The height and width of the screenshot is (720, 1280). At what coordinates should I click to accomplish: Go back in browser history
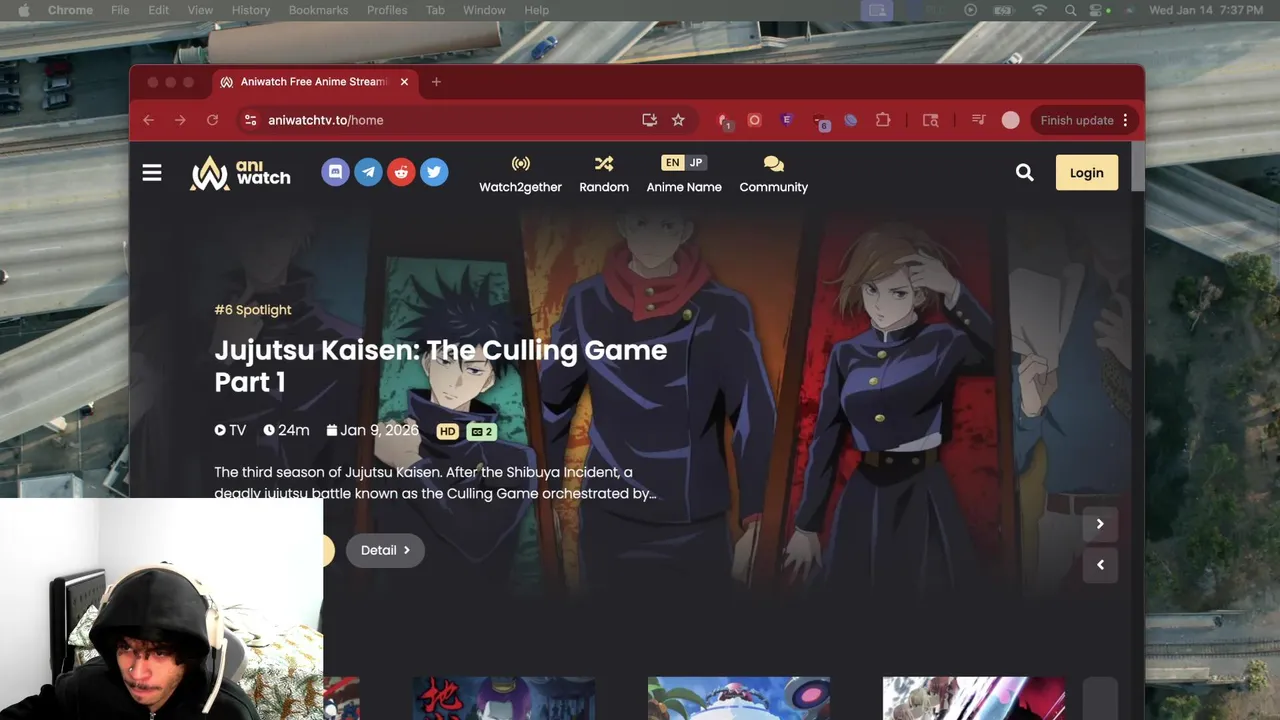[x=148, y=120]
